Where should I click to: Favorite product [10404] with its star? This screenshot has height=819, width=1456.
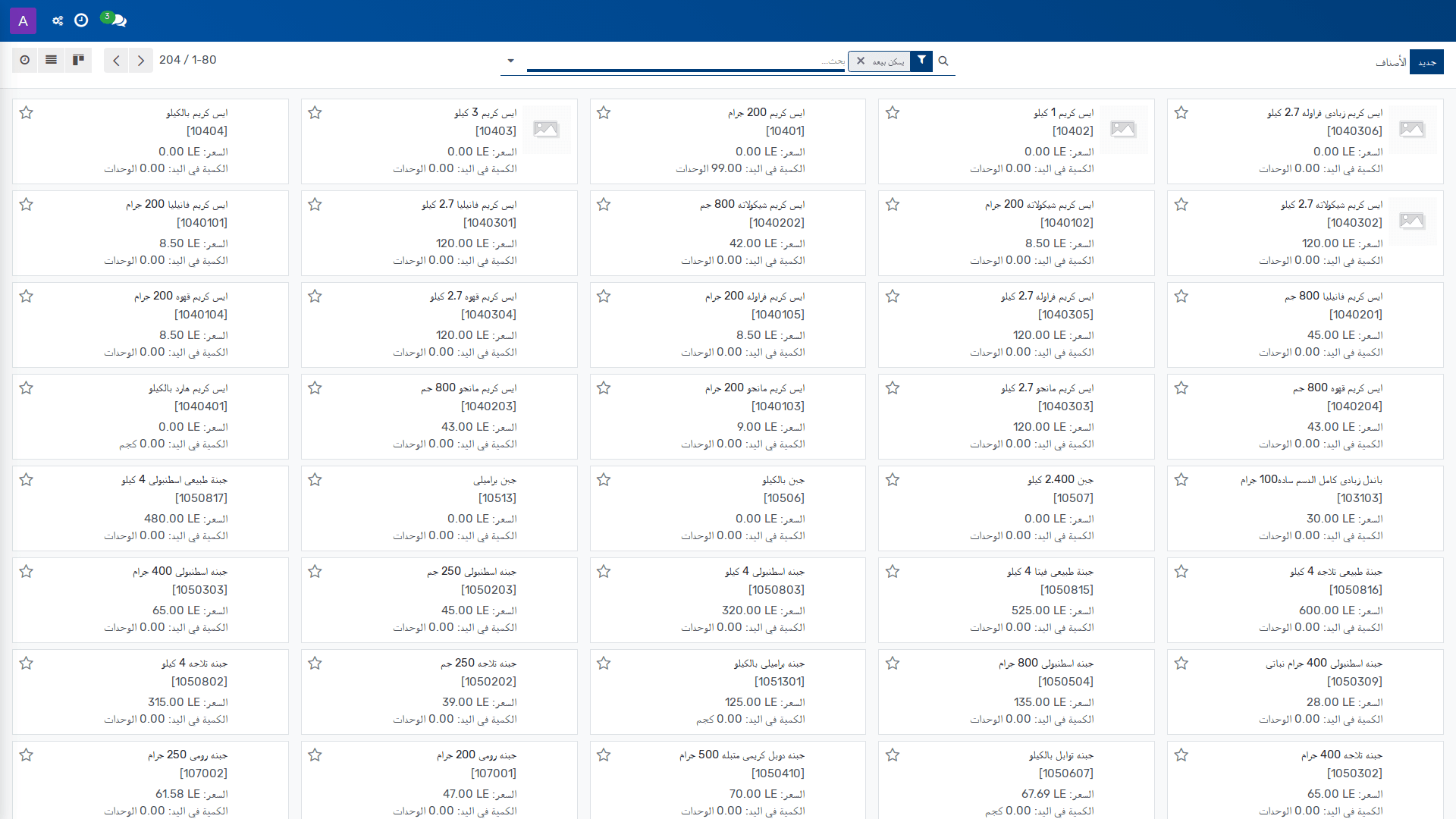coord(27,113)
